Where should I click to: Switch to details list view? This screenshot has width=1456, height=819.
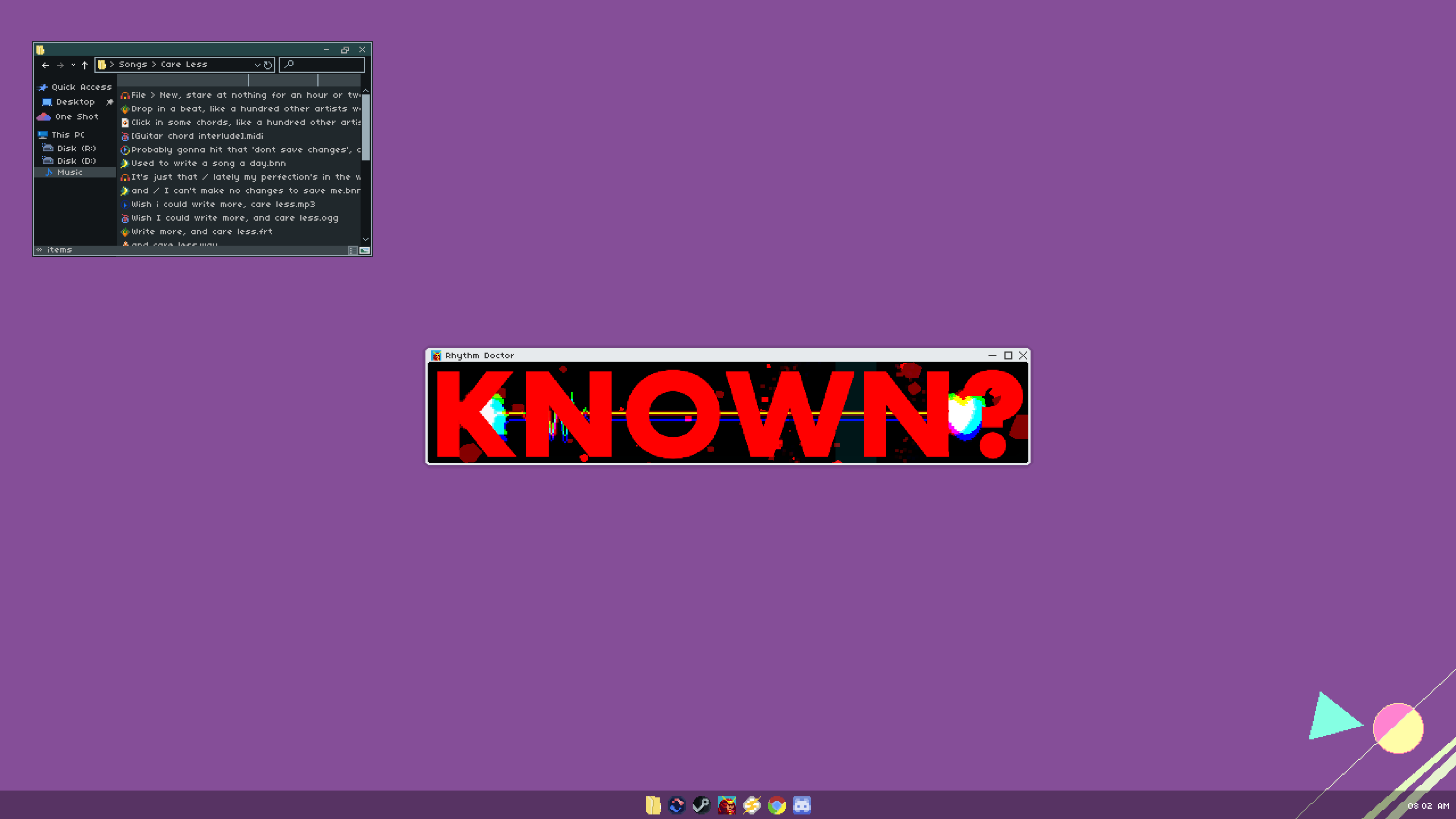(353, 250)
